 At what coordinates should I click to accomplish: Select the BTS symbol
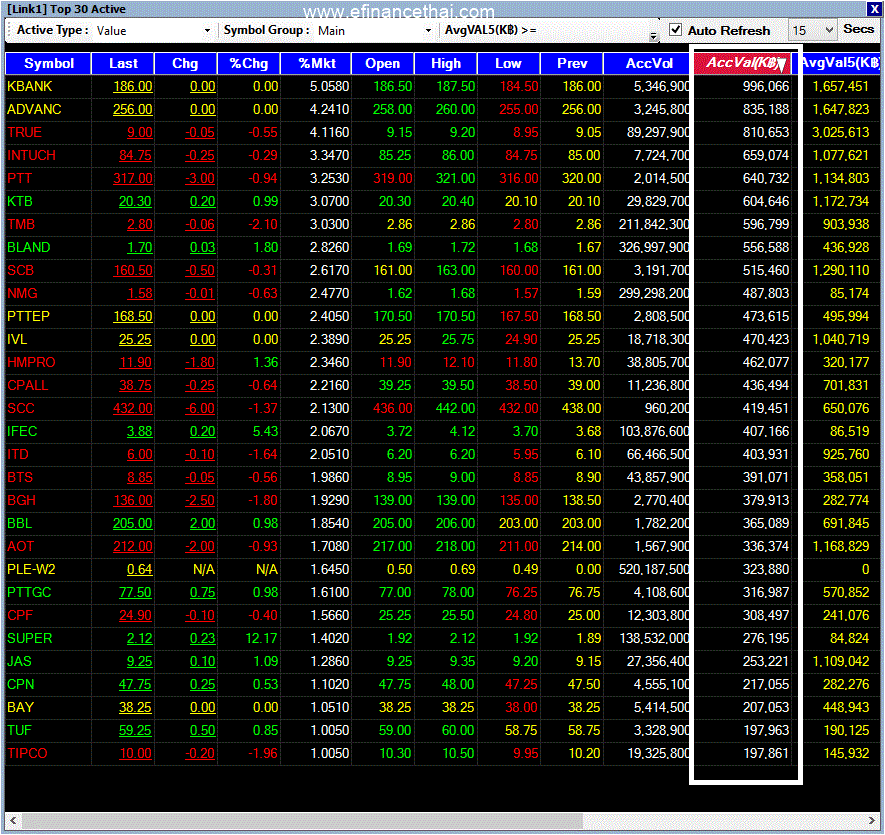point(20,478)
